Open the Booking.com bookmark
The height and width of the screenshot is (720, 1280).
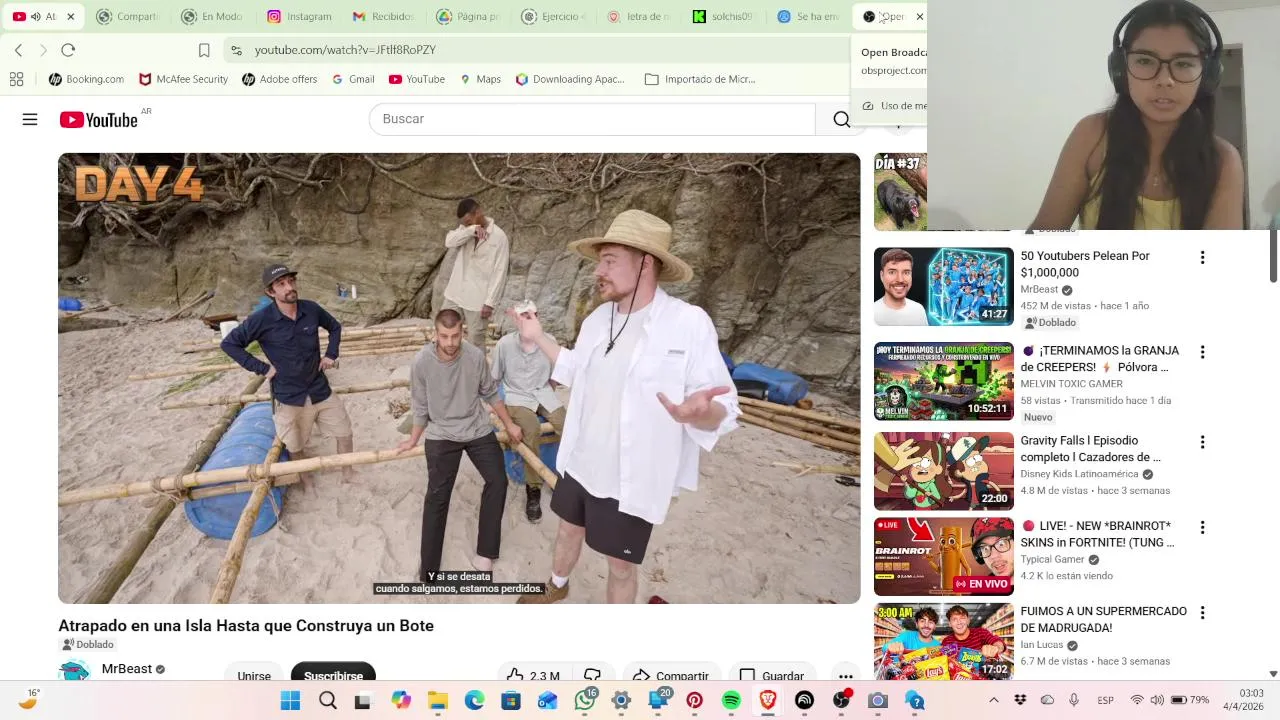pos(86,79)
